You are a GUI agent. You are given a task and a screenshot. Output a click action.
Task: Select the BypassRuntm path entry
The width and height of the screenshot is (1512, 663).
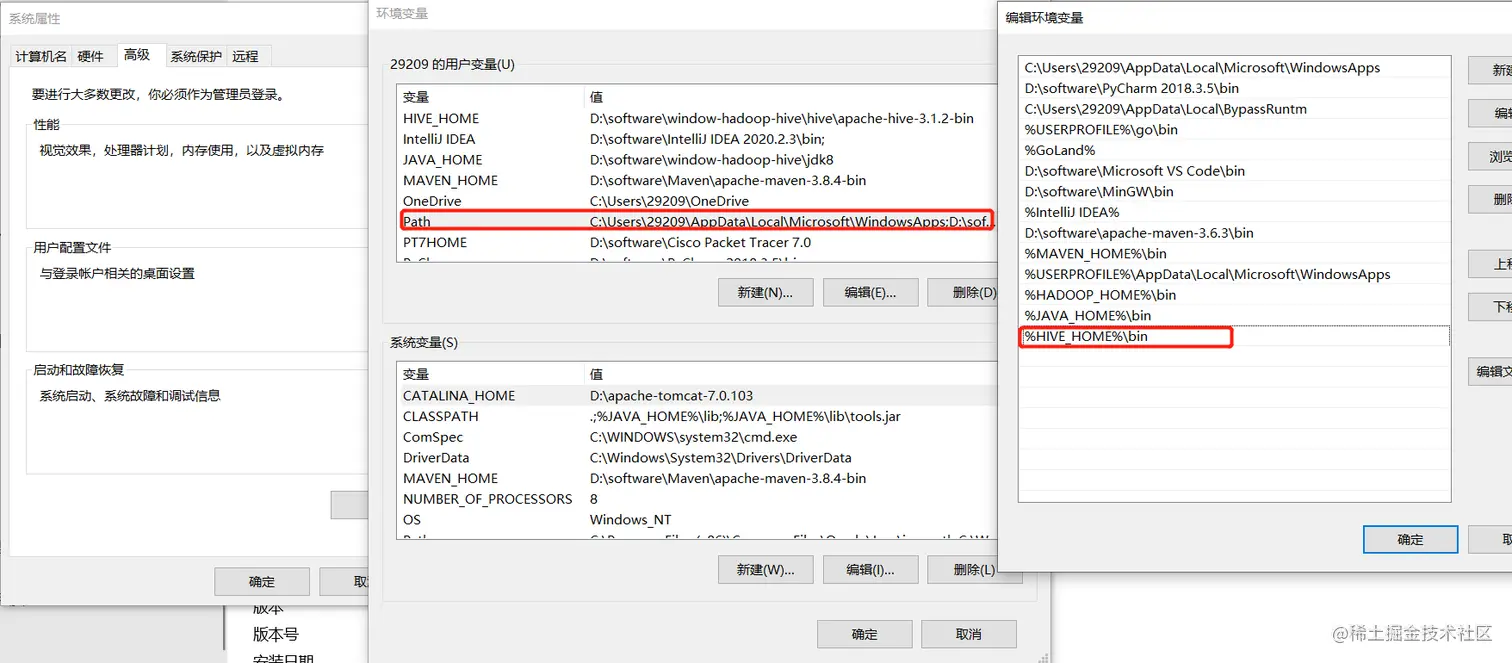1235,109
